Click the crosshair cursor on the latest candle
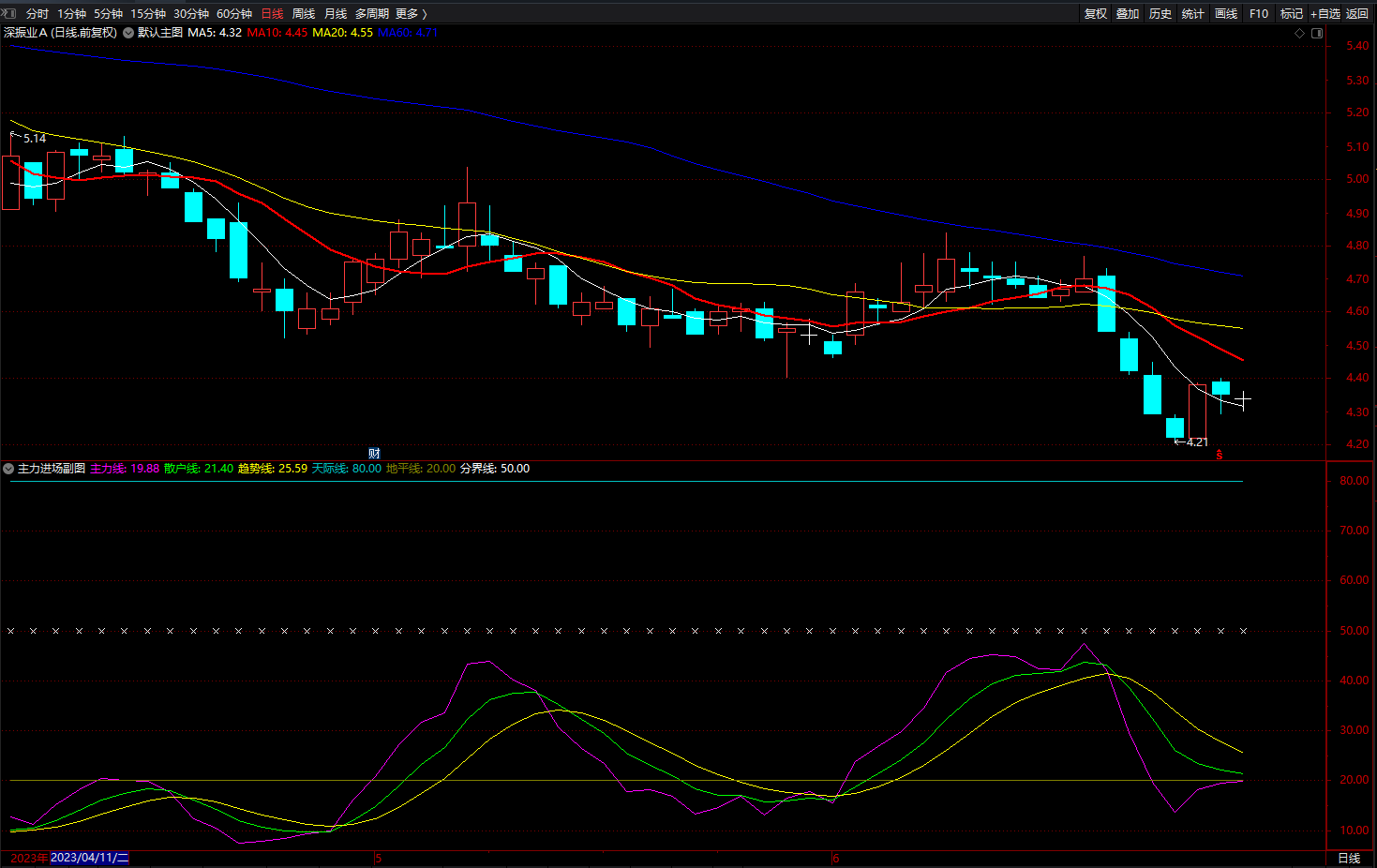 coord(1244,399)
